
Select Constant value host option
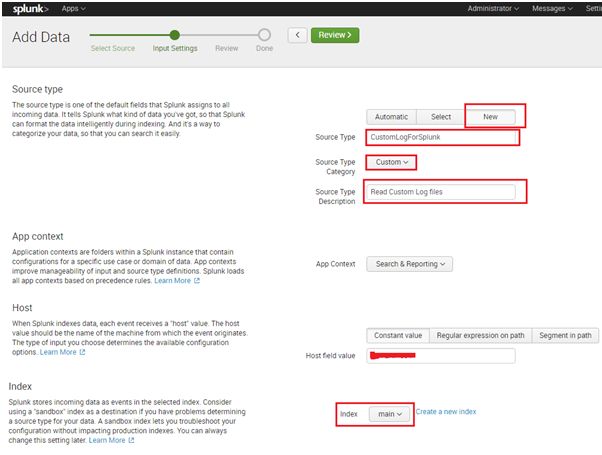(x=398, y=335)
